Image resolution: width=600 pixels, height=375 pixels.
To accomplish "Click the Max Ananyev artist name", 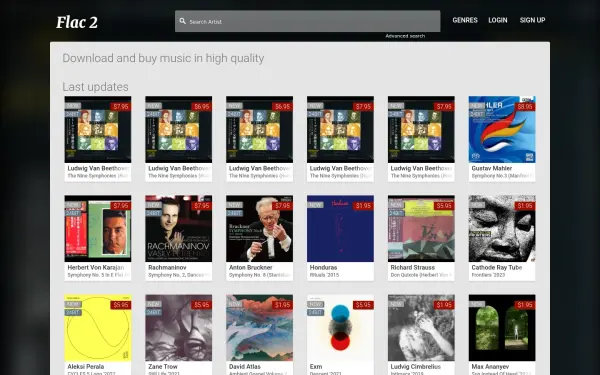I will [490, 367].
